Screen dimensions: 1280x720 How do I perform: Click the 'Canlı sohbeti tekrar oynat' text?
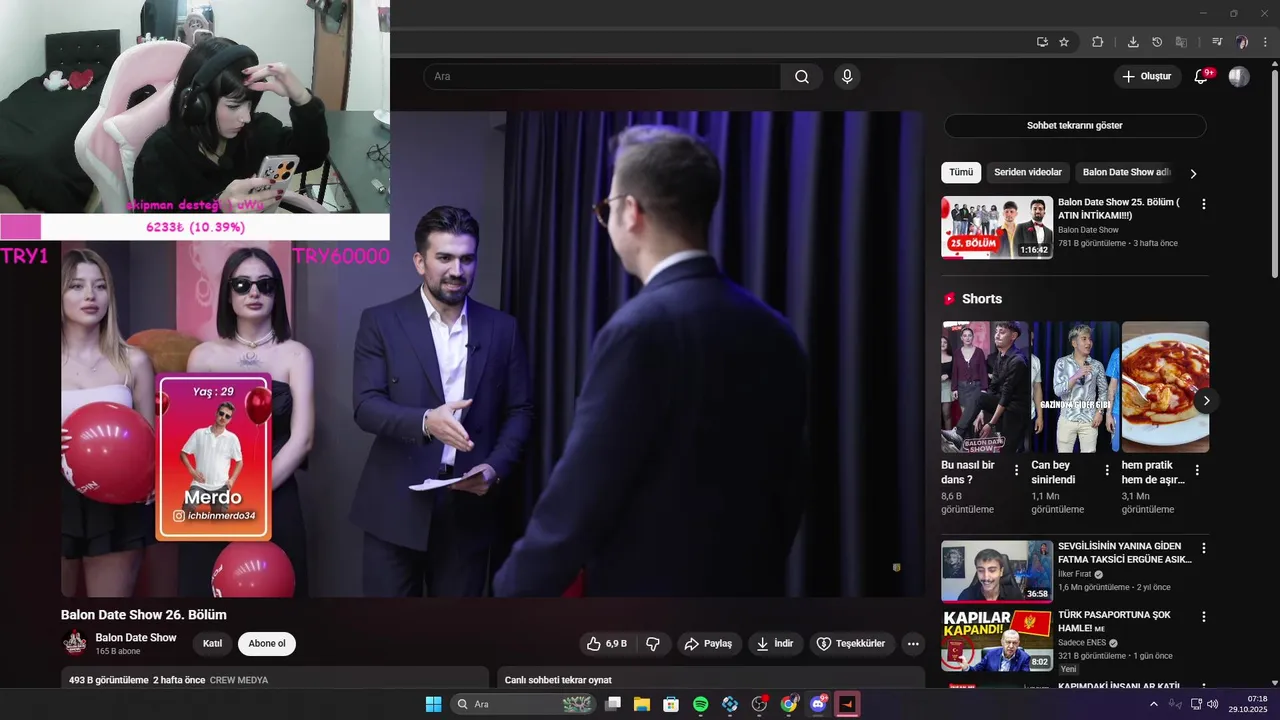pyautogui.click(x=558, y=680)
